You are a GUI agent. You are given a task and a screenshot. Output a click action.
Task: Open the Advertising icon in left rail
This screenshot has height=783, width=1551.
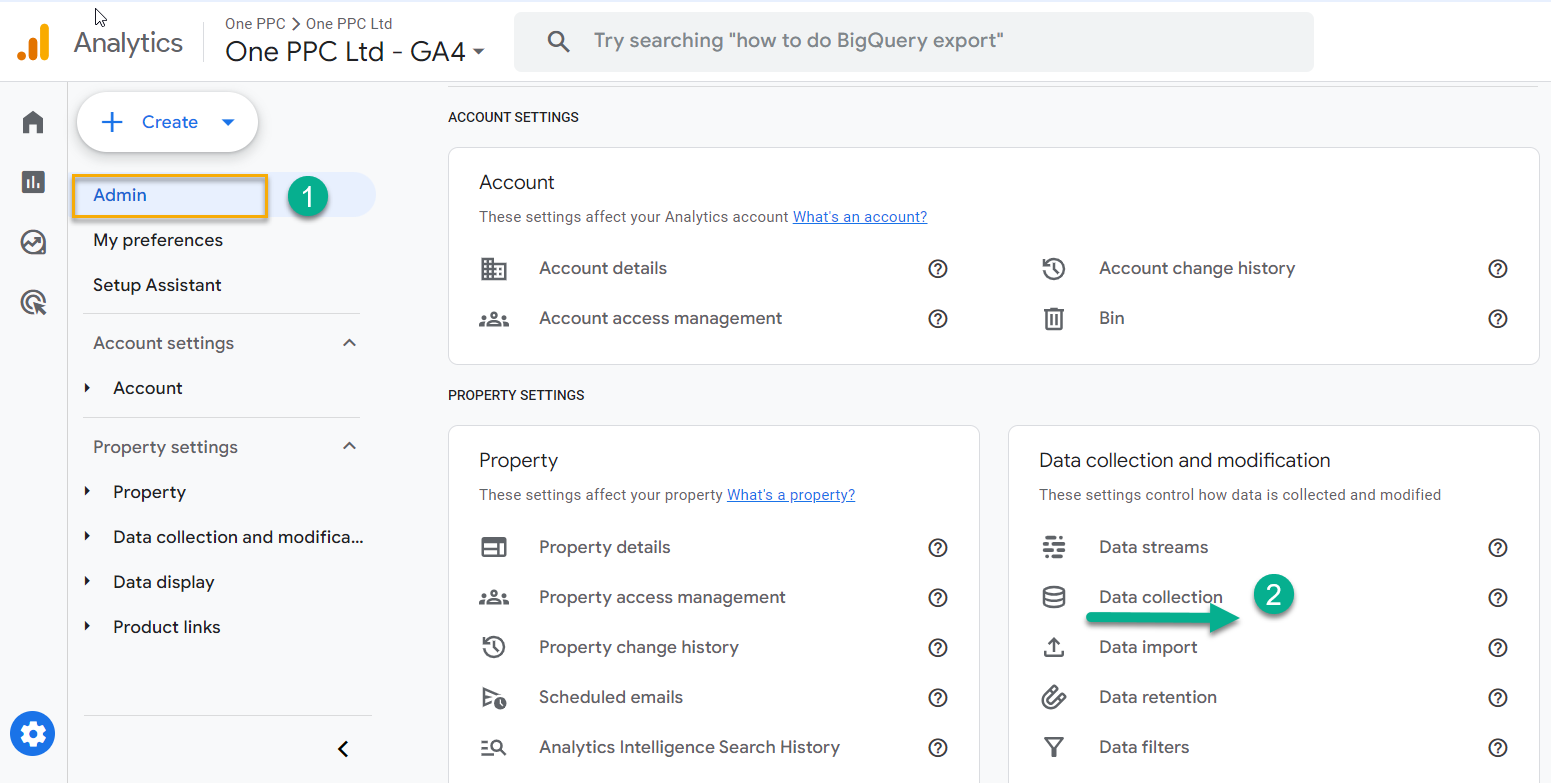[x=33, y=302]
